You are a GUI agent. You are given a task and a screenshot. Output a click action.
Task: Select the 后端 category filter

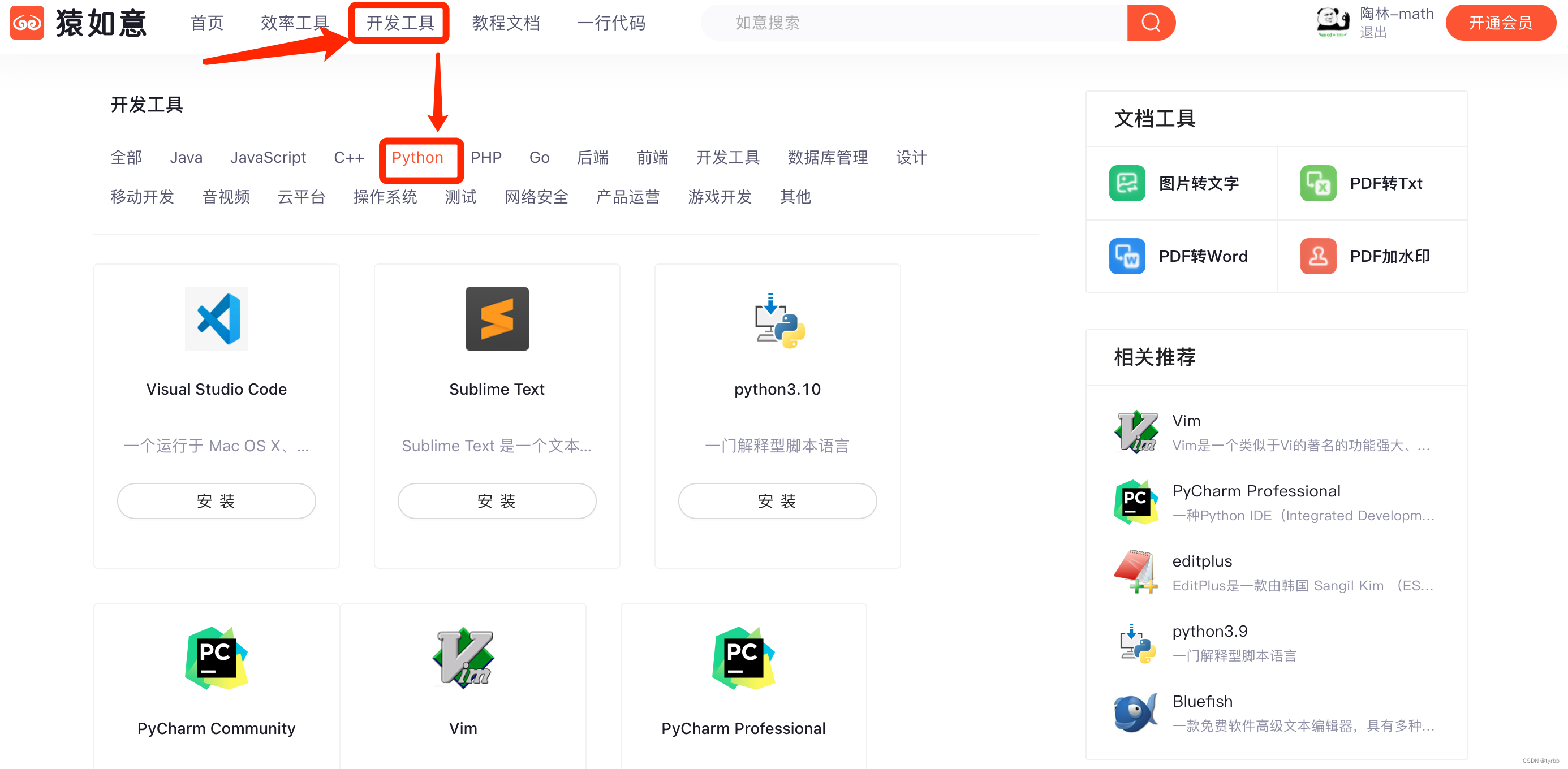coord(593,158)
